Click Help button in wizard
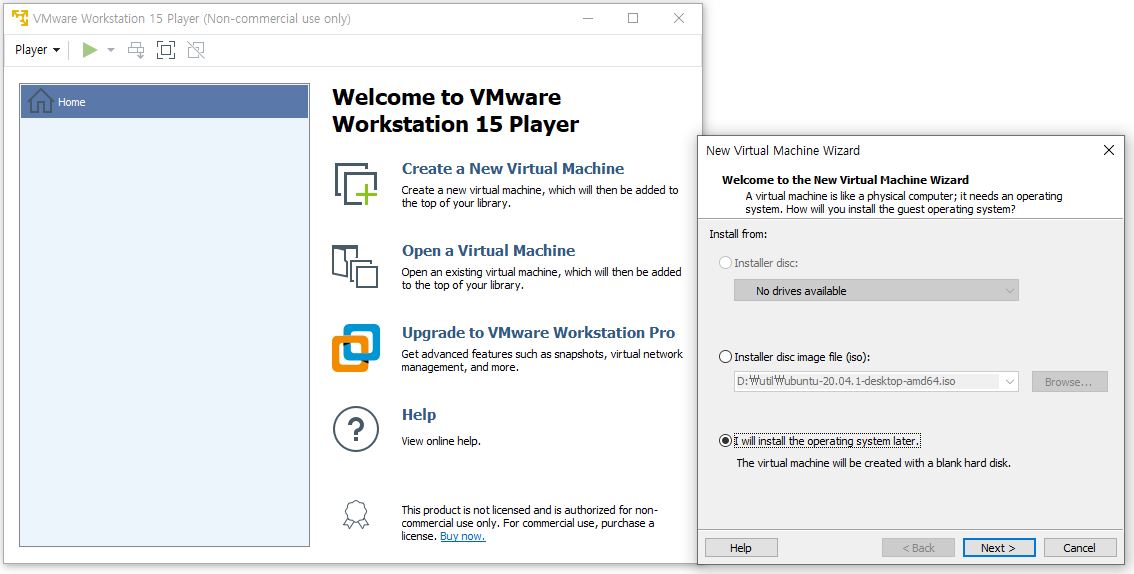The image size is (1134, 574). pos(741,548)
